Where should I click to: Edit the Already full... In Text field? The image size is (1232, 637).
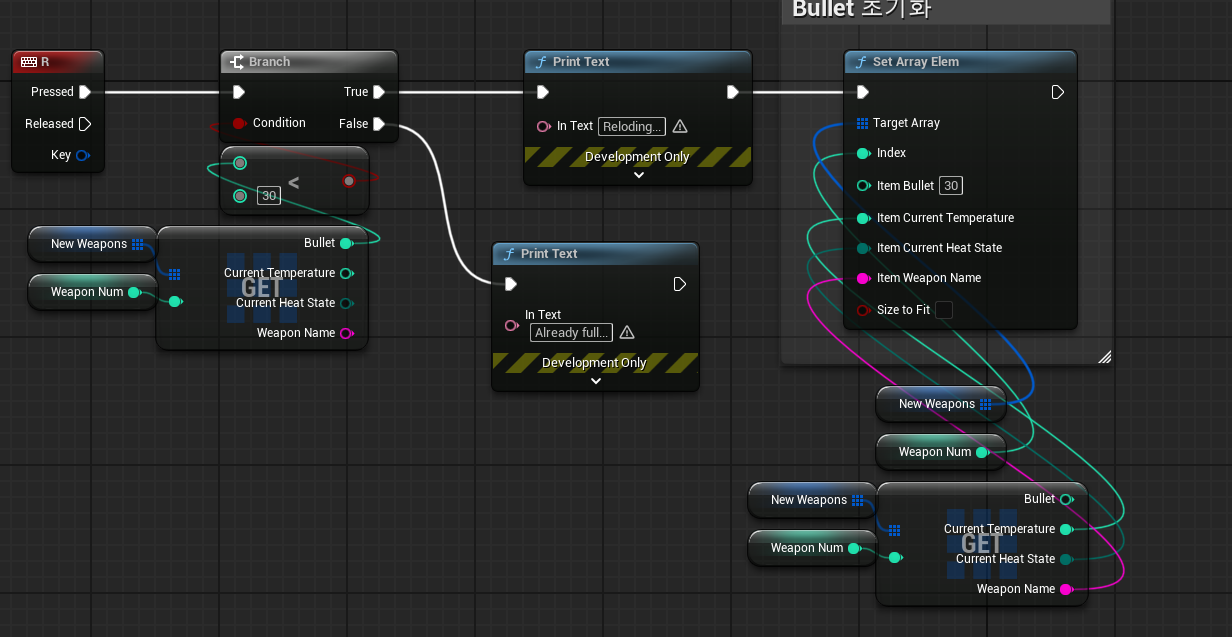(x=572, y=332)
